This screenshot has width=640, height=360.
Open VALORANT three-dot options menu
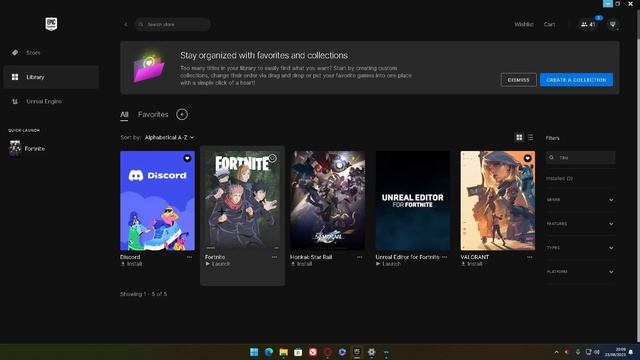[x=529, y=257]
